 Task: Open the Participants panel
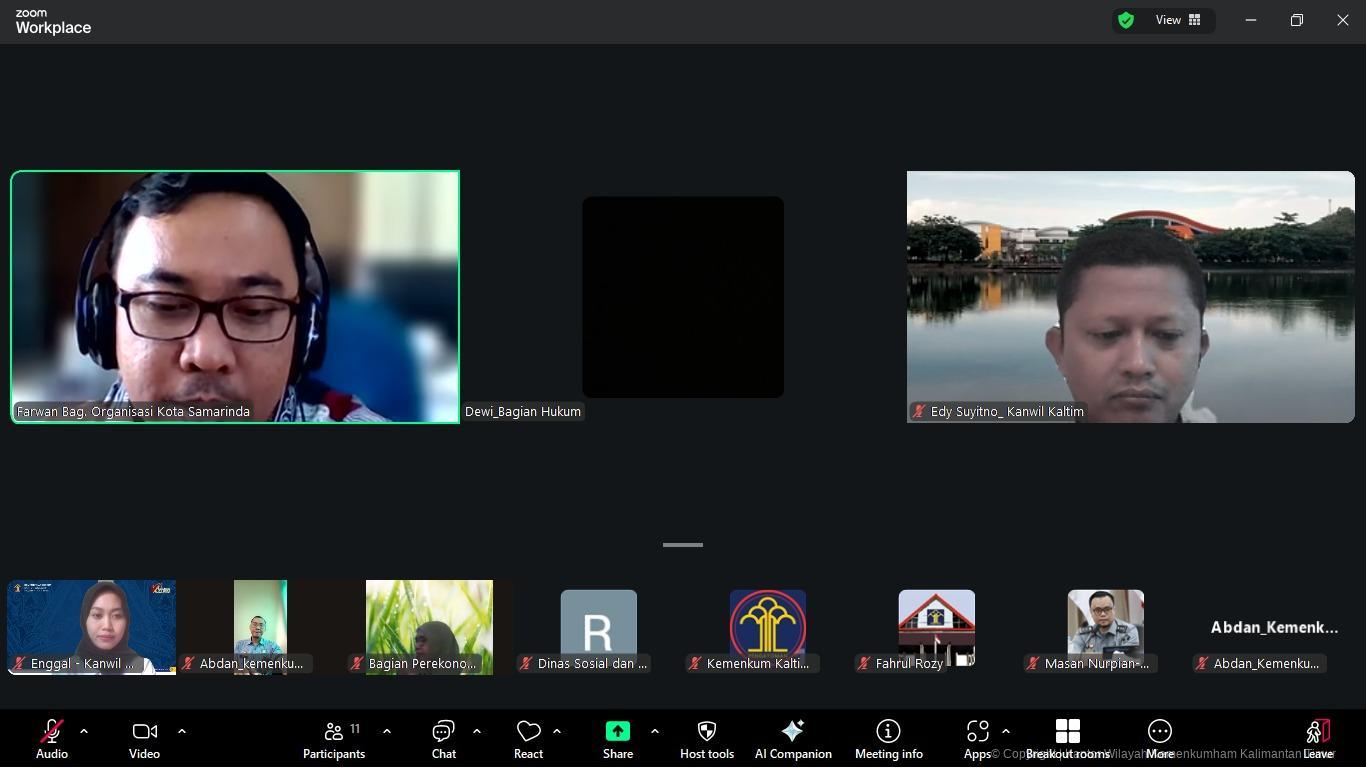[334, 738]
